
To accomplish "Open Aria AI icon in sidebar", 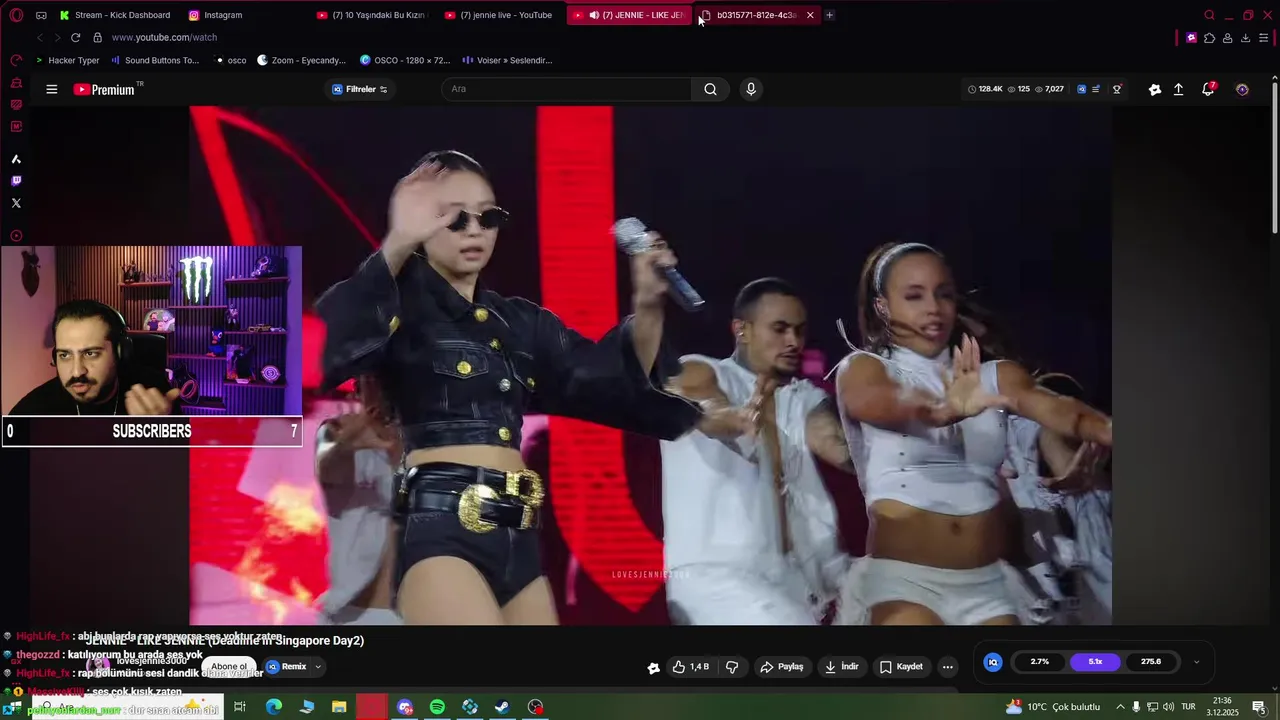I will pos(16,159).
